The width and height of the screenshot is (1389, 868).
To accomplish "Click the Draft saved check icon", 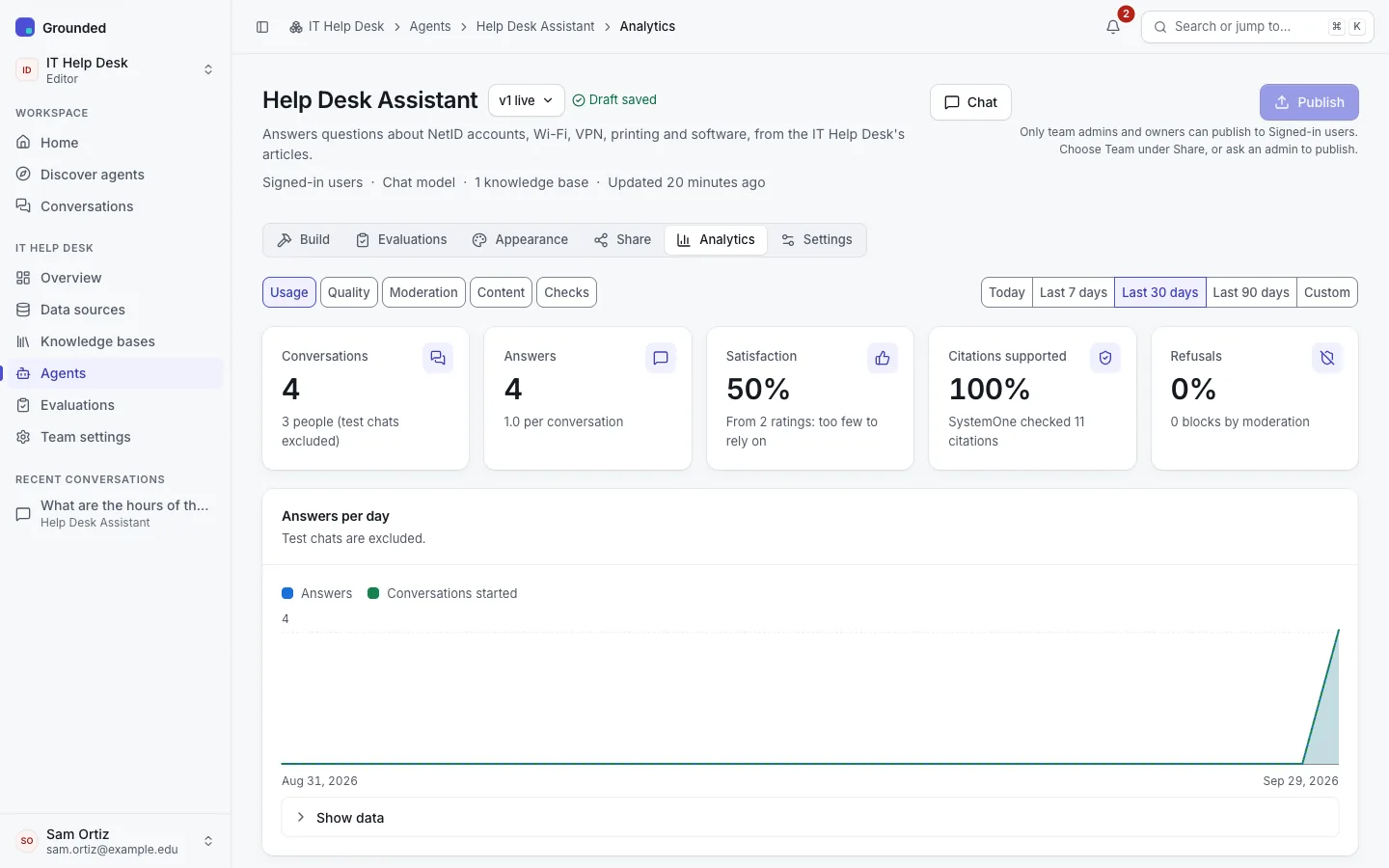I will click(x=579, y=100).
